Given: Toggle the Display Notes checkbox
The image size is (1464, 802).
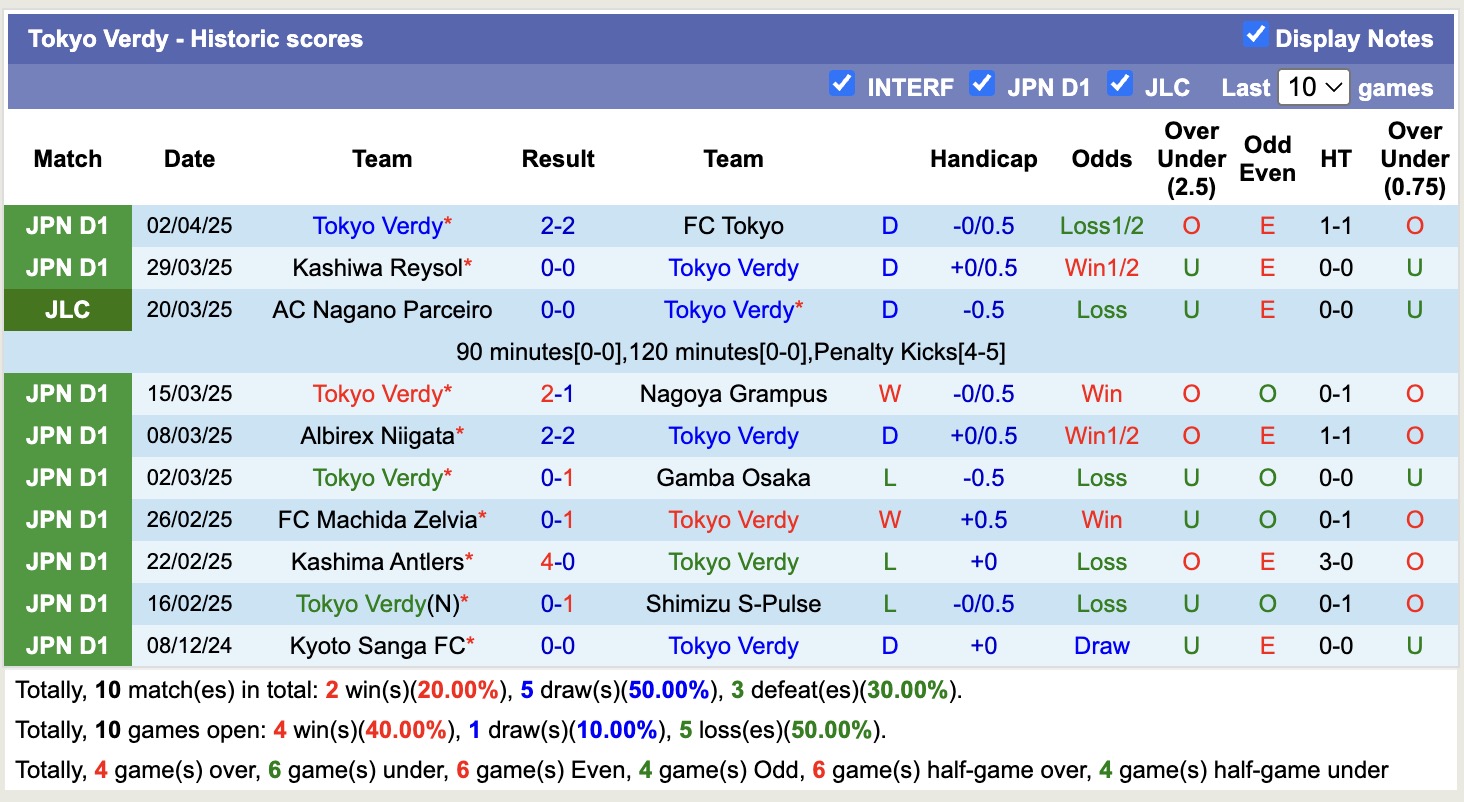Looking at the screenshot, I should click(1255, 36).
